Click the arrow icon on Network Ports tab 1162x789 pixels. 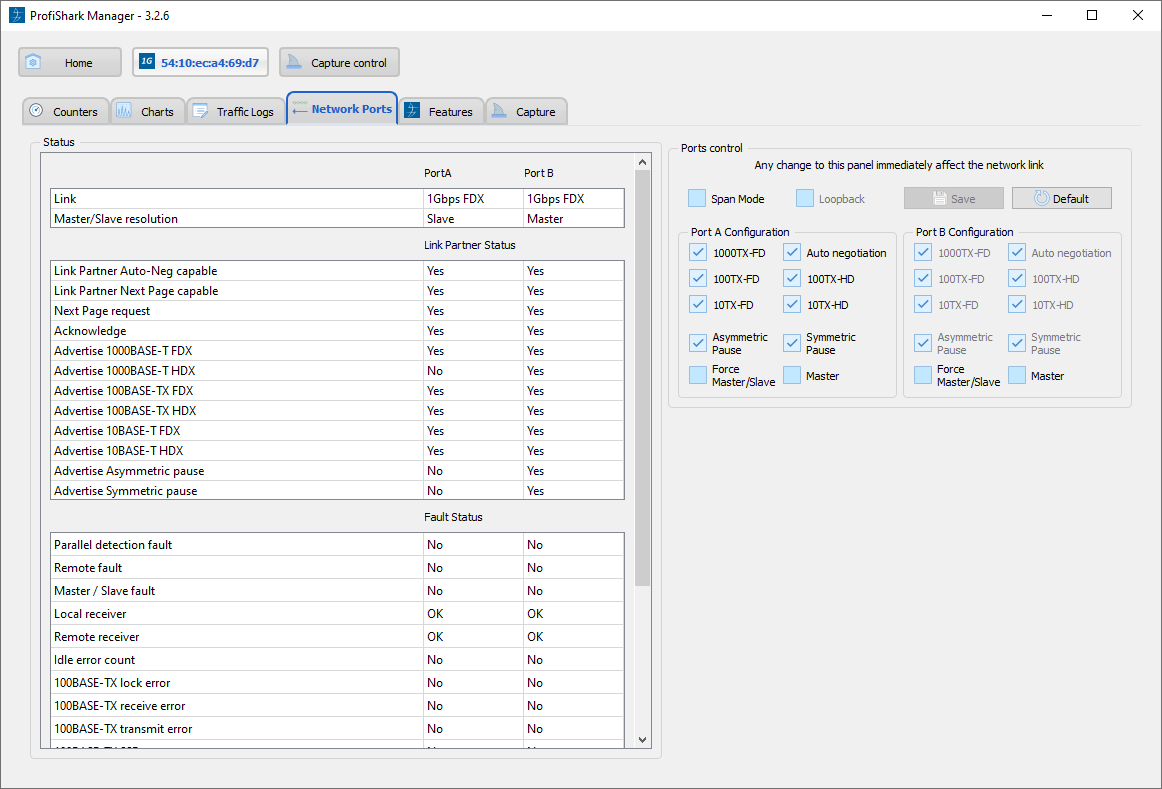[299, 110]
